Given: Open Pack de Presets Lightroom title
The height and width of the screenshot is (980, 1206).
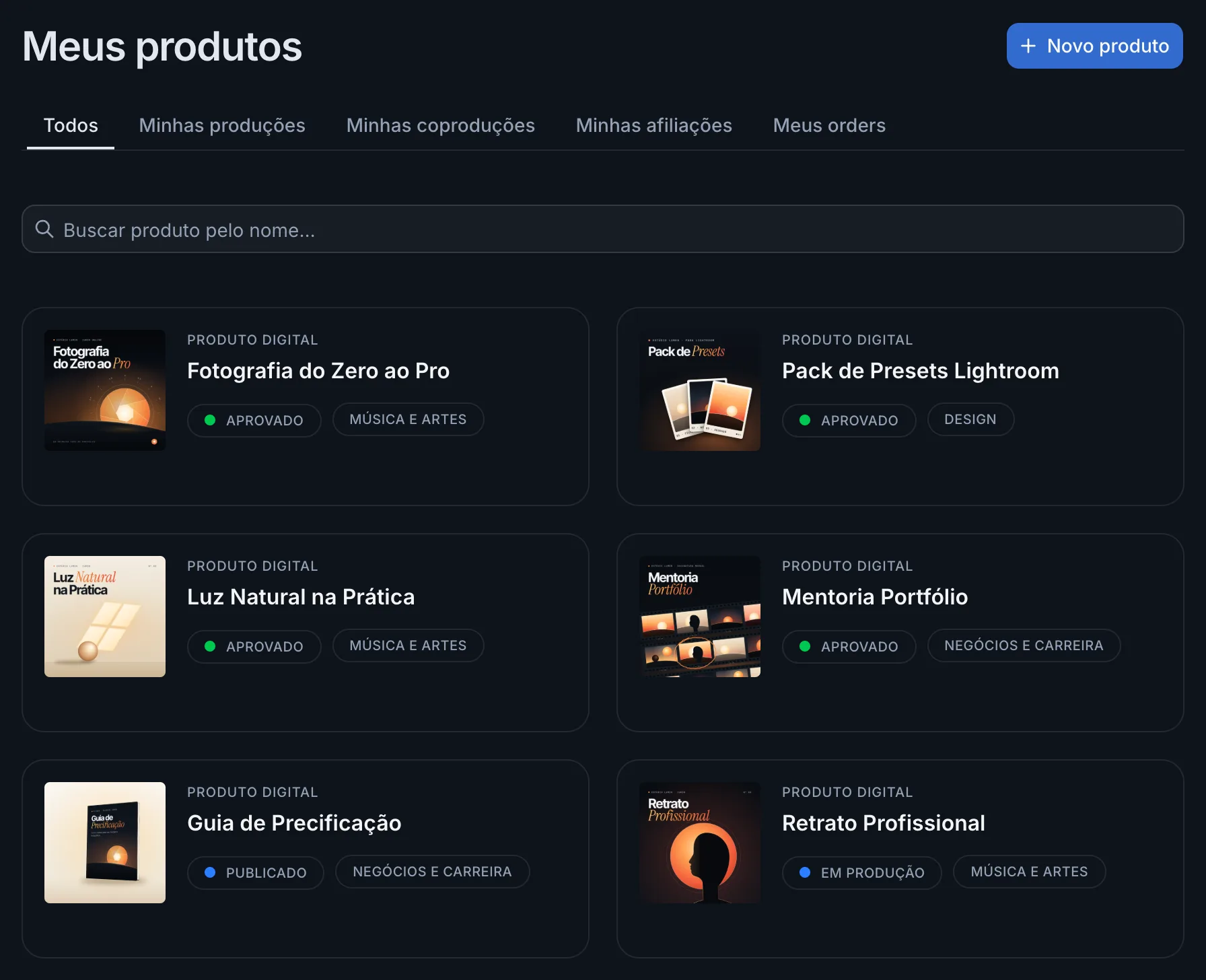Looking at the screenshot, I should tap(921, 371).
